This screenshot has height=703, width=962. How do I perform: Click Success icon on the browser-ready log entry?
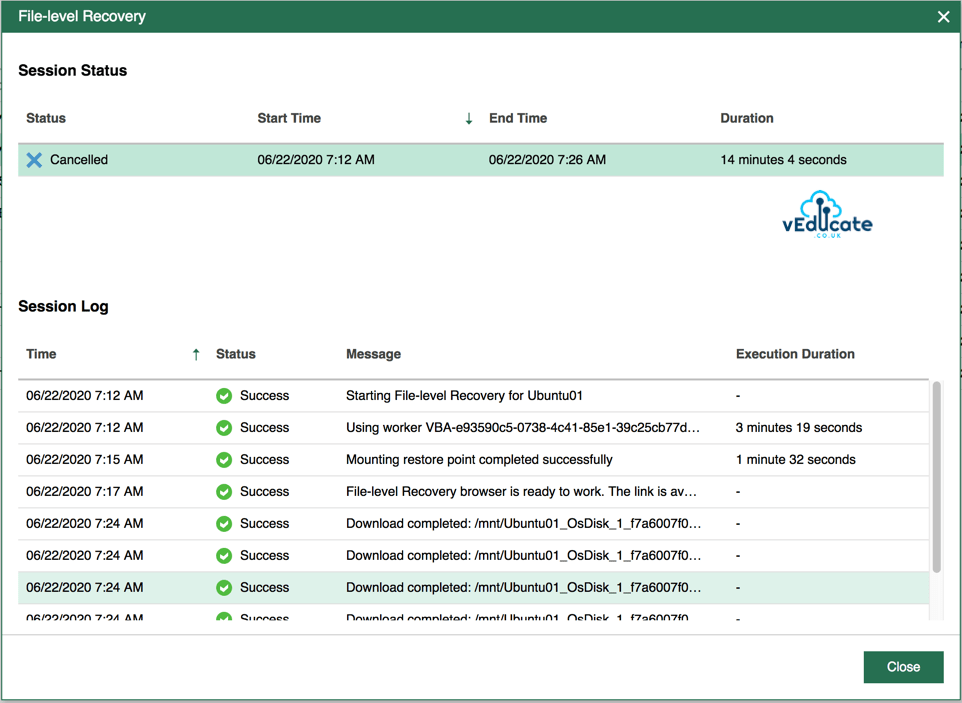[223, 491]
